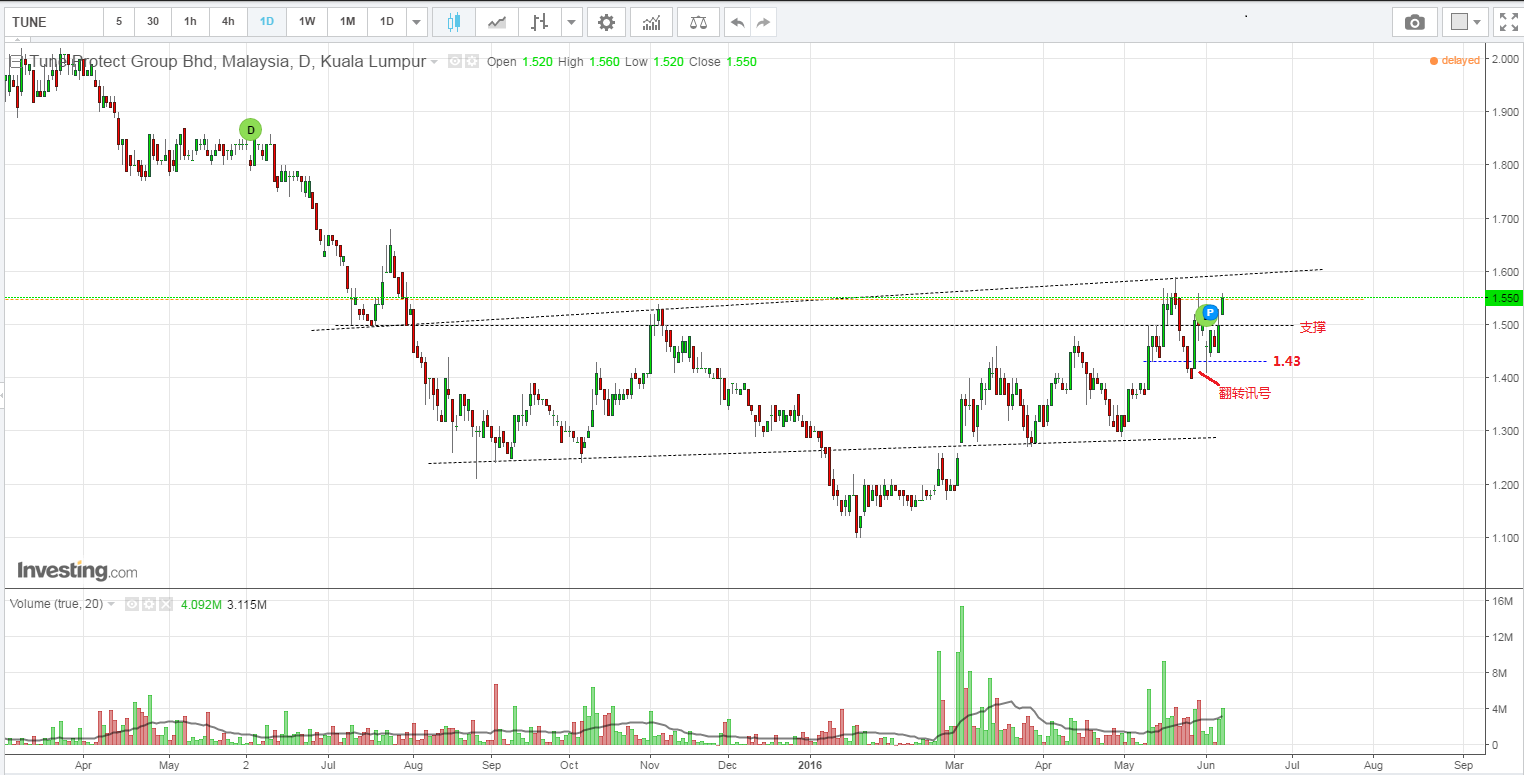Screen dimensions: 1524x775
Task: Click the Sep label at far right of time axis
Action: (x=1463, y=764)
